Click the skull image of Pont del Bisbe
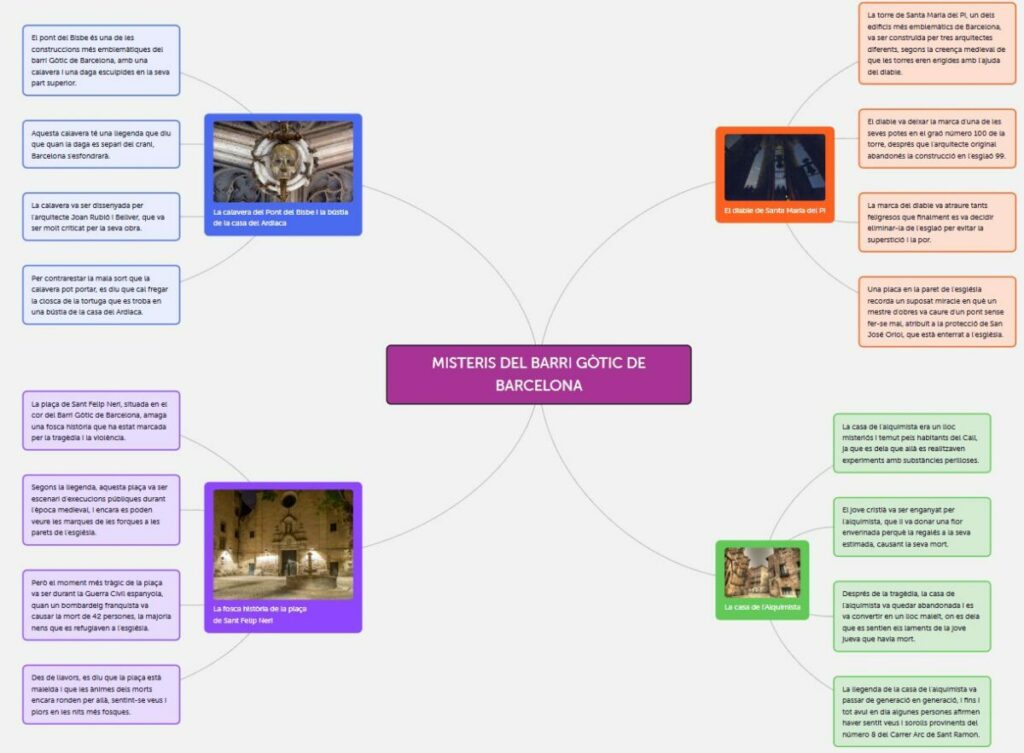 click(x=282, y=161)
